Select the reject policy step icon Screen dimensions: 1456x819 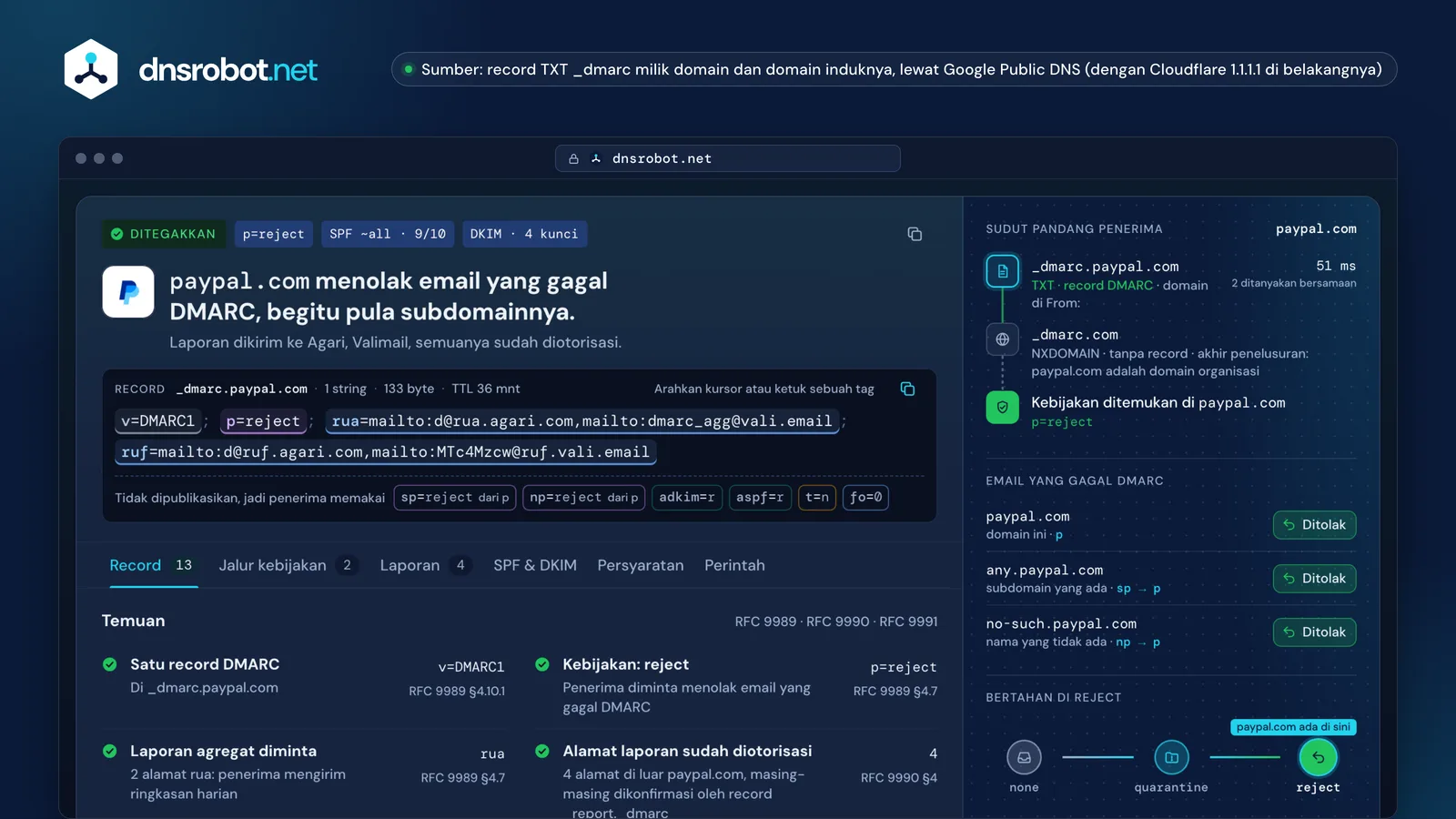[x=1318, y=757]
